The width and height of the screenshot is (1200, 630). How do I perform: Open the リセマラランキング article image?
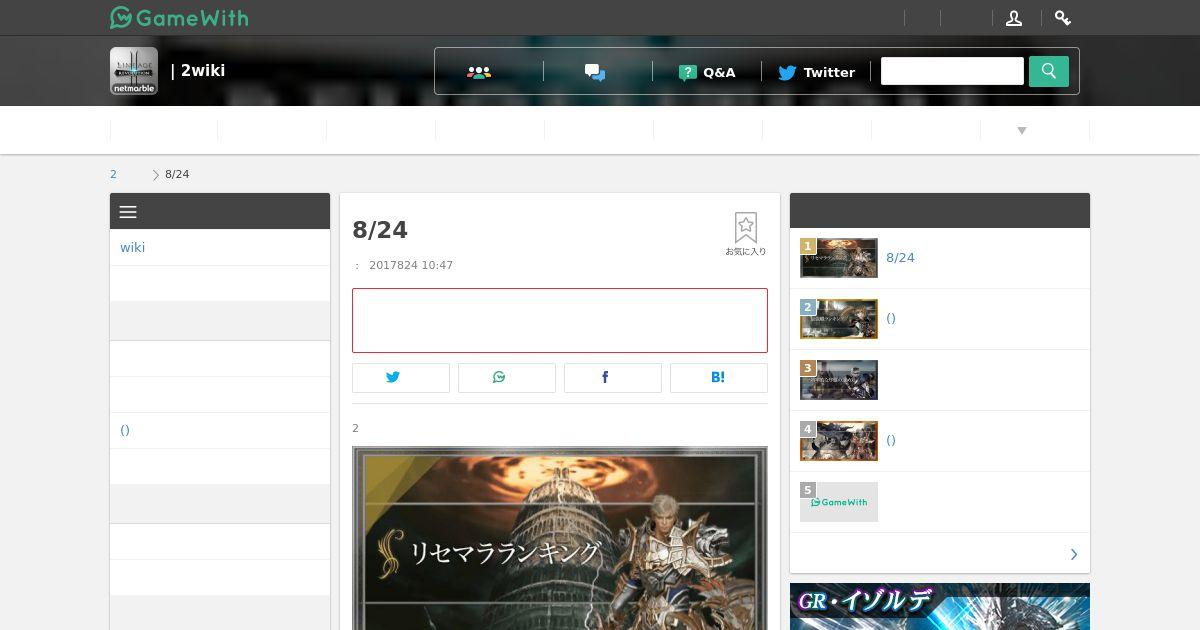[x=560, y=538]
